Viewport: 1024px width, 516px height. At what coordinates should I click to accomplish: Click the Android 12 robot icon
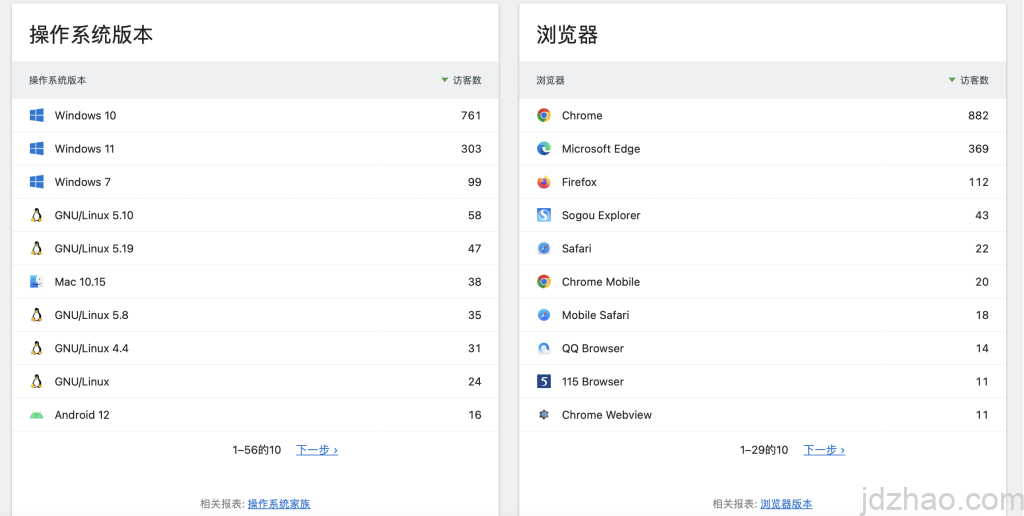point(37,415)
